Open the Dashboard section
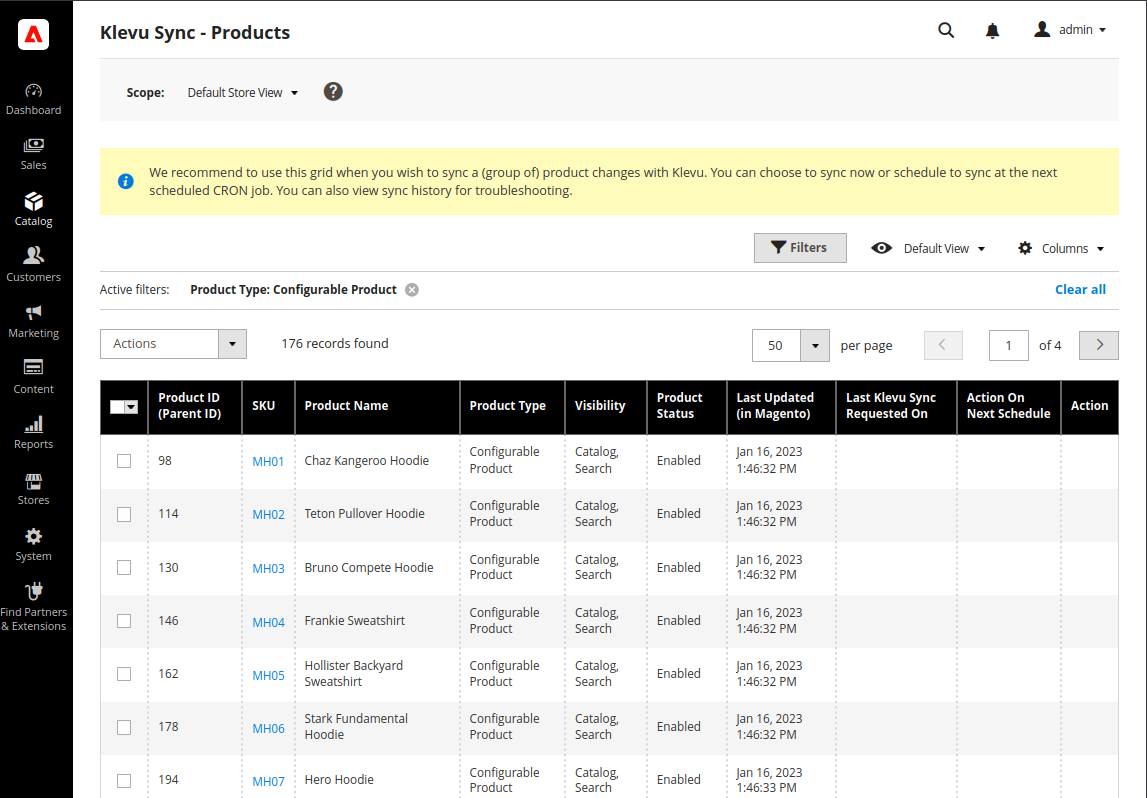Screen dimensions: 1147x798 34,100
